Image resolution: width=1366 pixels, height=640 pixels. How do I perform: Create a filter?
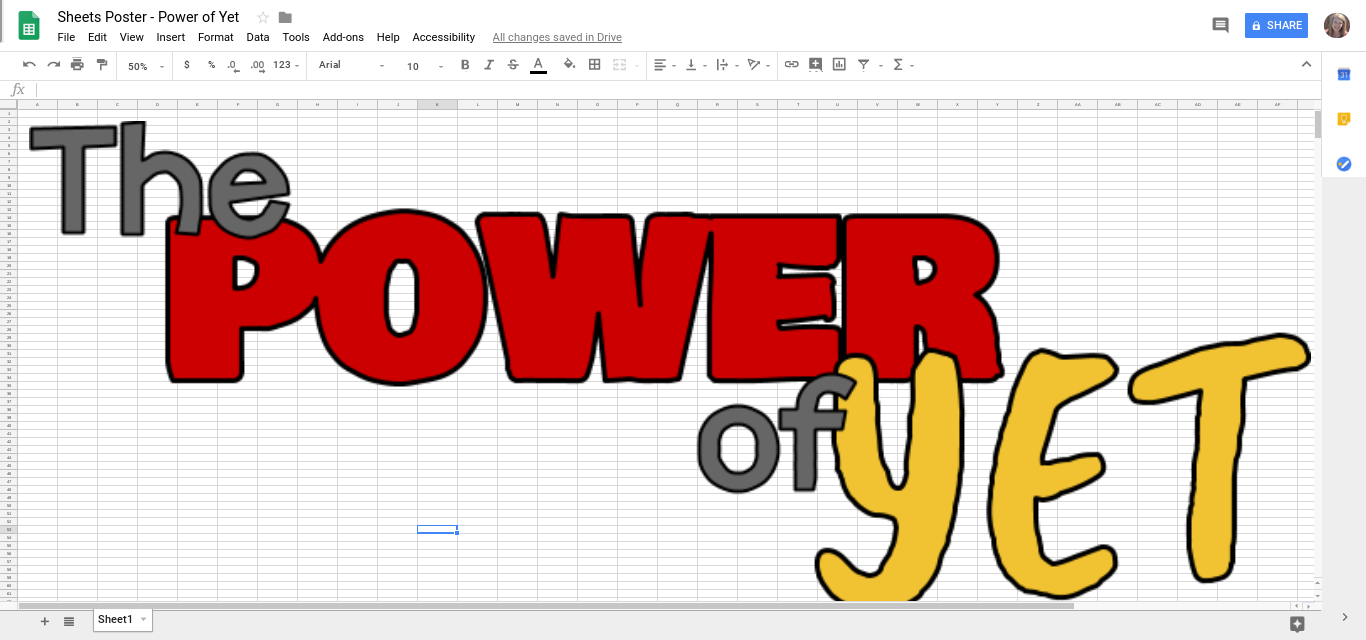(x=863, y=64)
